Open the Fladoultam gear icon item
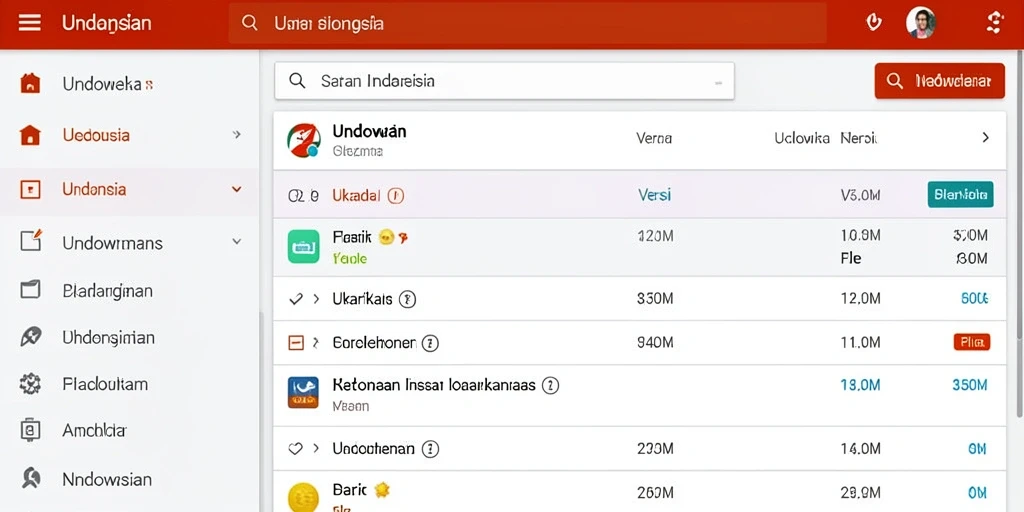1024x512 pixels. tap(30, 384)
